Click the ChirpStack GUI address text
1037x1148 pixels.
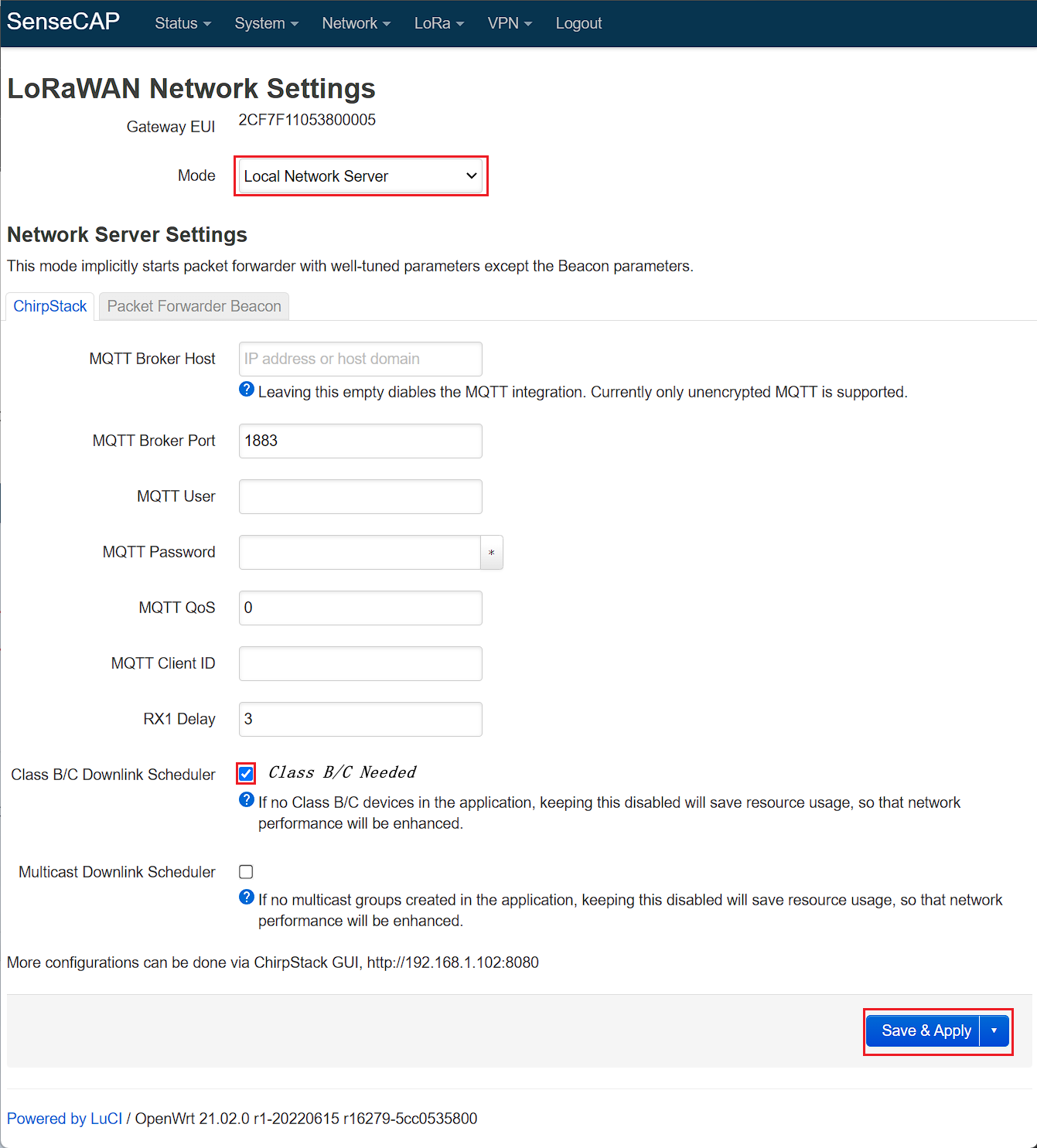click(453, 962)
